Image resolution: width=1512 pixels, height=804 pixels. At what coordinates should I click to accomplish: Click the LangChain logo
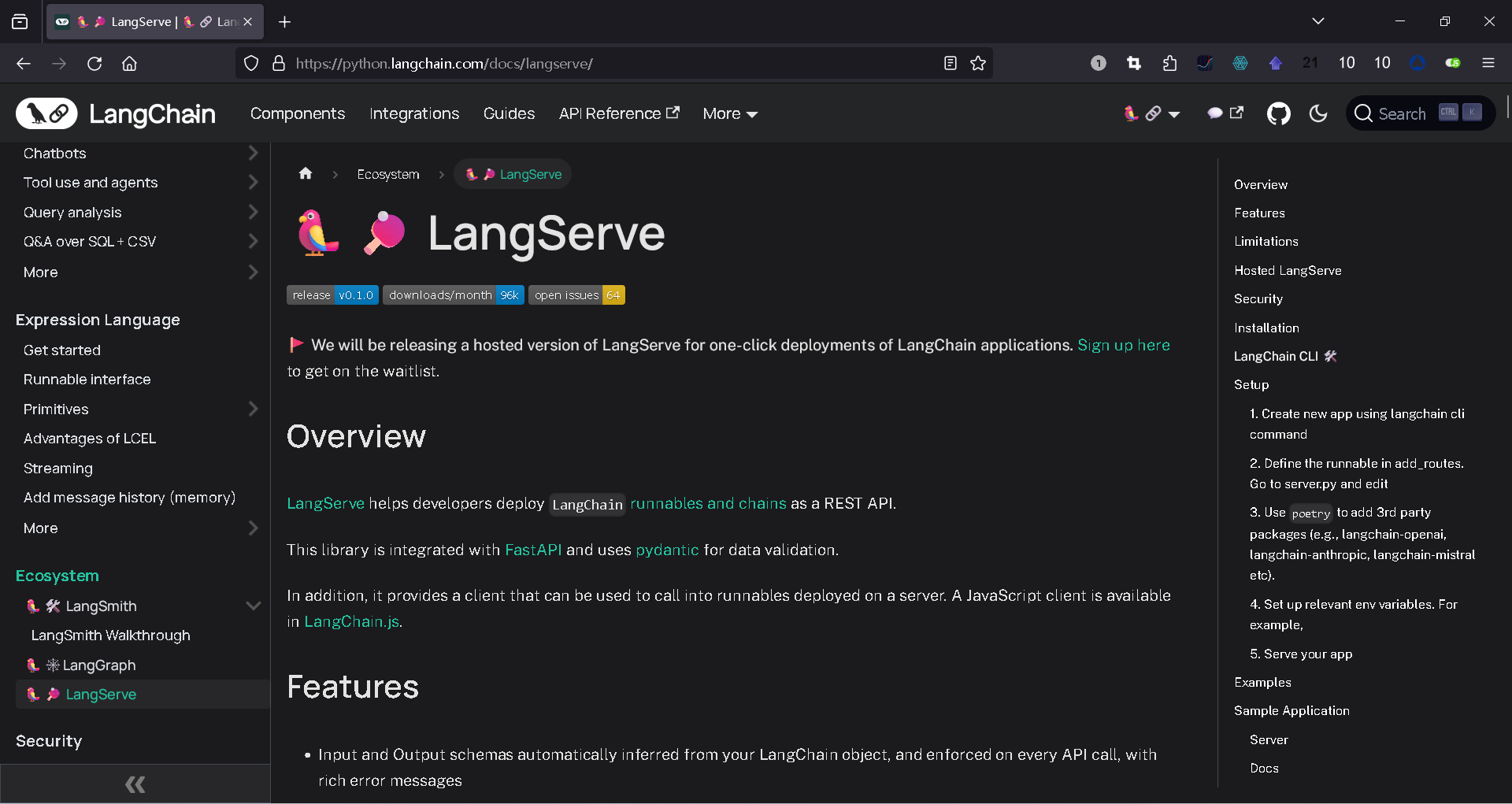coord(116,114)
